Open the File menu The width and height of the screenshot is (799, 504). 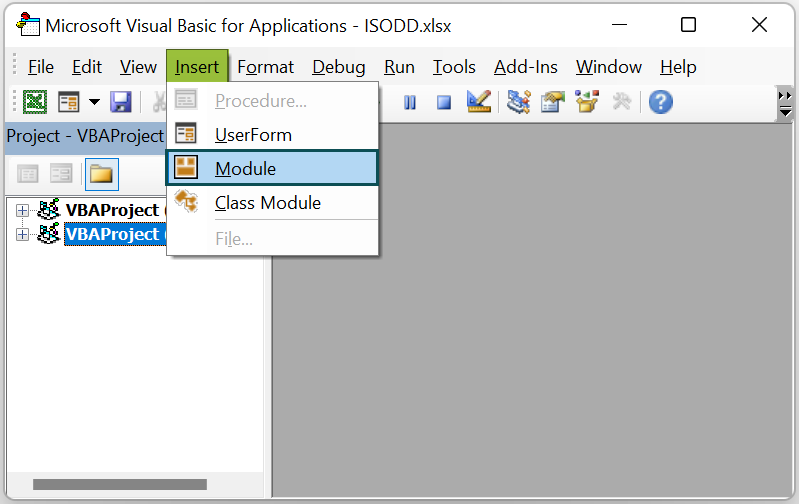(41, 67)
